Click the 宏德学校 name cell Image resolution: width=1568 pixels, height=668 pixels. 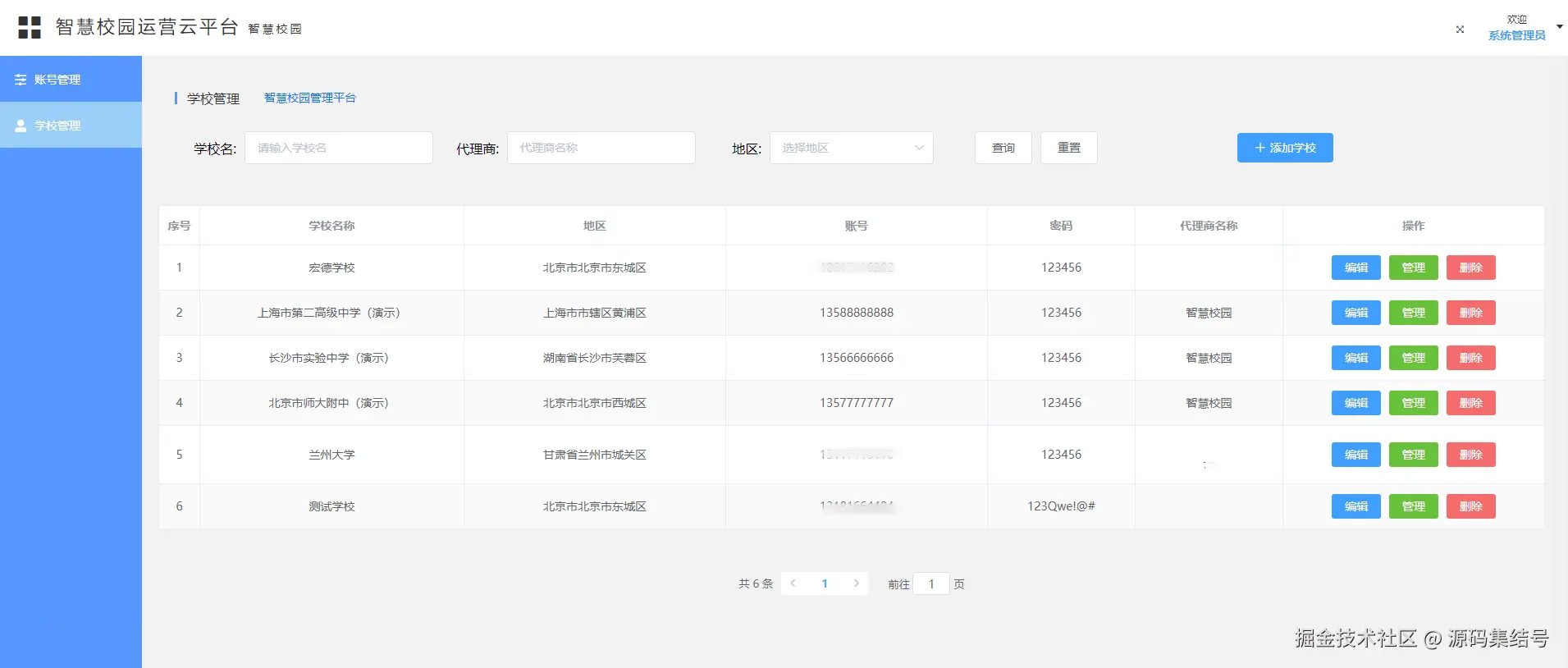[x=331, y=268]
